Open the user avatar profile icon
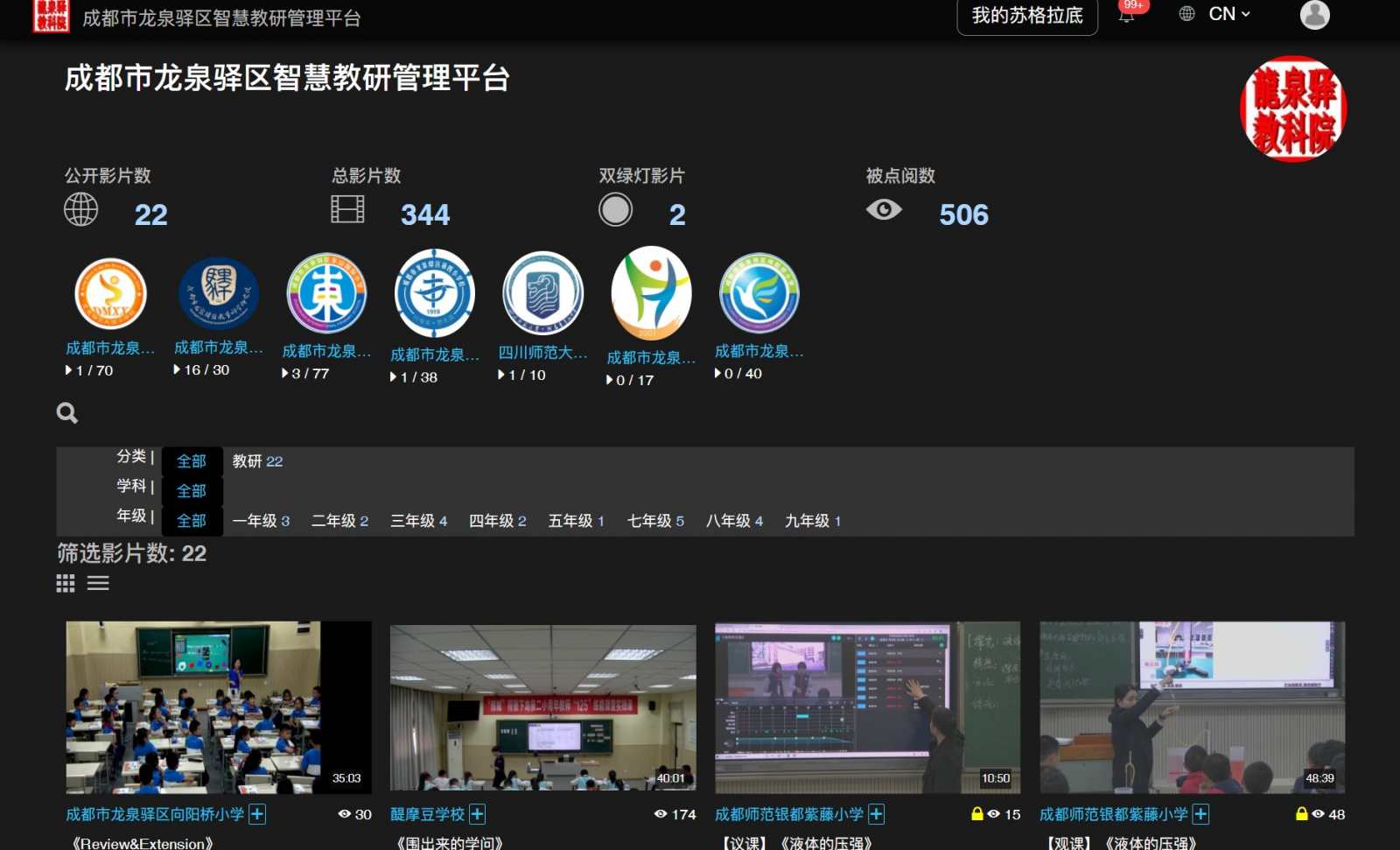The height and width of the screenshot is (850, 1400). tap(1314, 15)
